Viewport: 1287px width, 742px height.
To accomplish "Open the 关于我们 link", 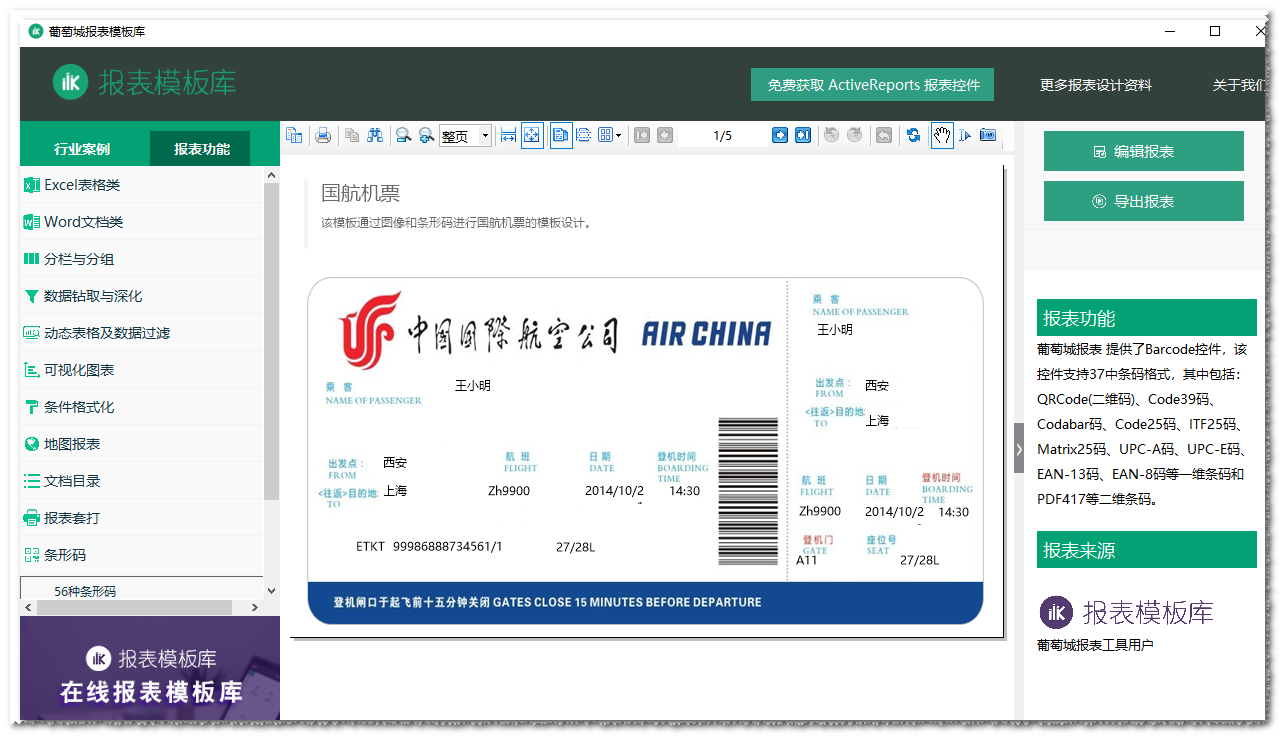I will [x=1240, y=85].
